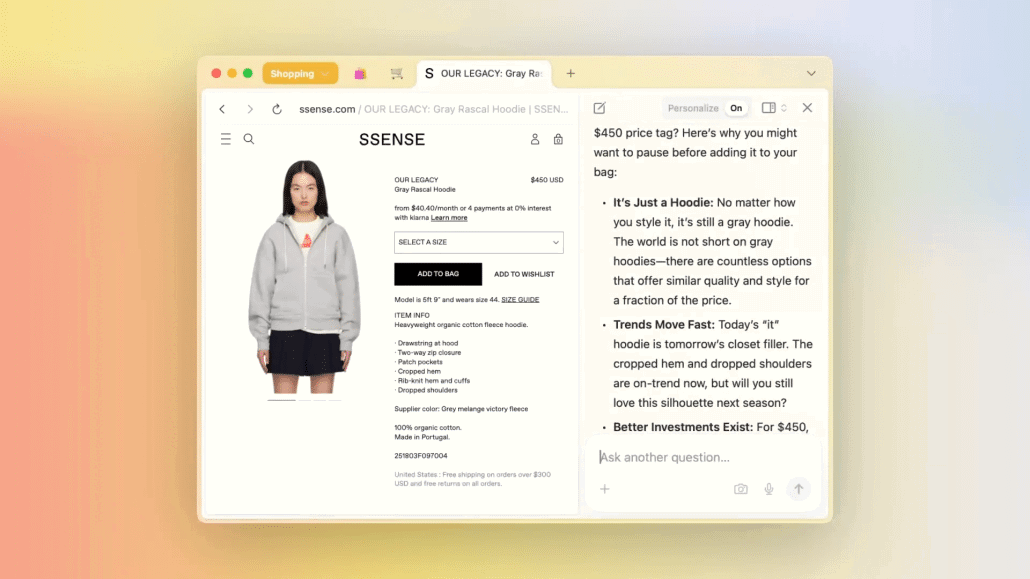Click the OUR LEGACY brand name
The width and height of the screenshot is (1030, 579).
pyautogui.click(x=416, y=179)
